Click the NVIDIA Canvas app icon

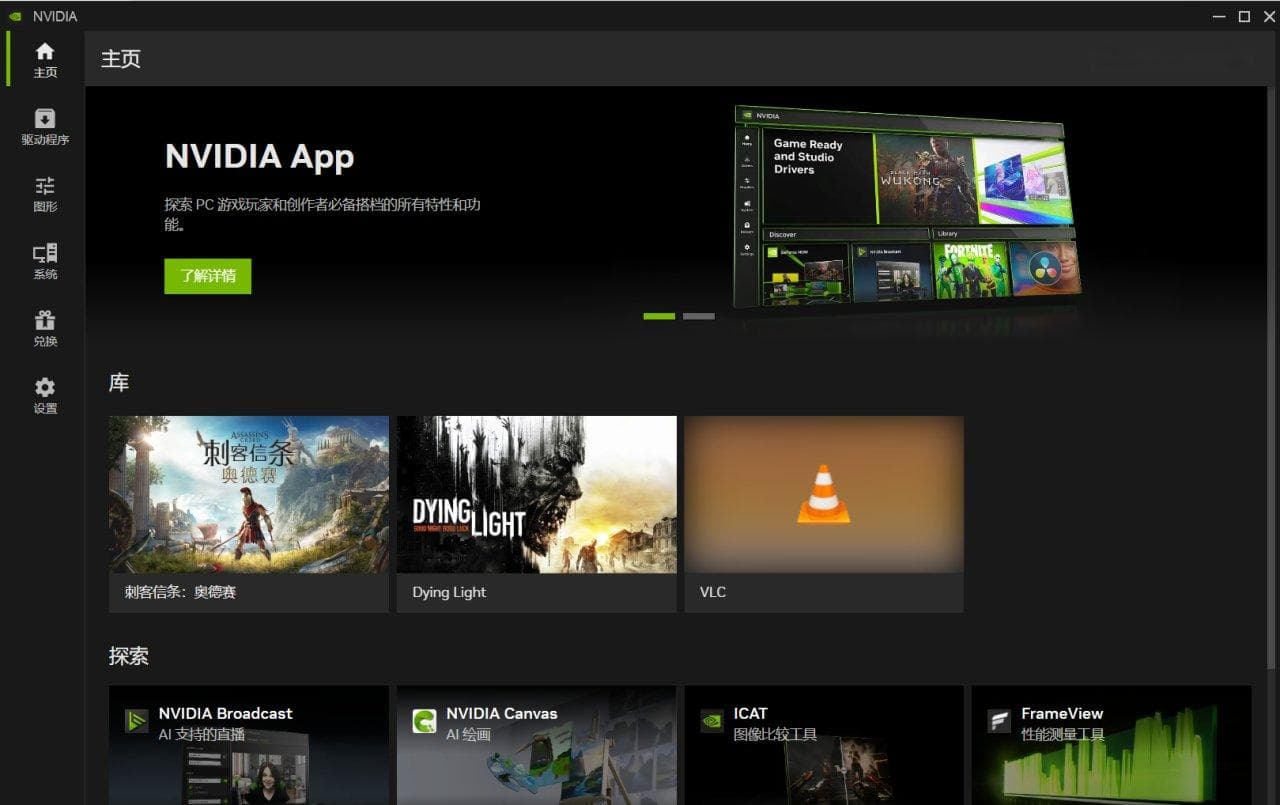tap(424, 721)
